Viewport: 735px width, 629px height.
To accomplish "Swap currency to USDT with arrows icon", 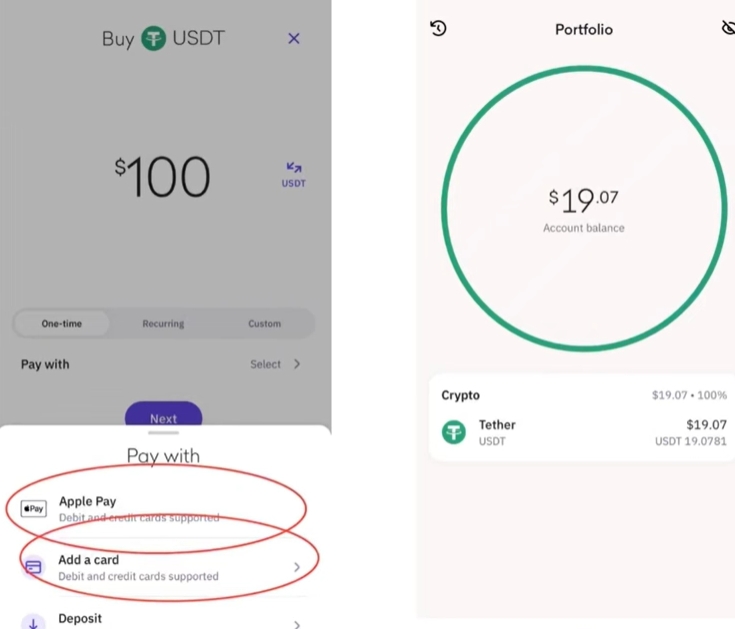I will (293, 175).
